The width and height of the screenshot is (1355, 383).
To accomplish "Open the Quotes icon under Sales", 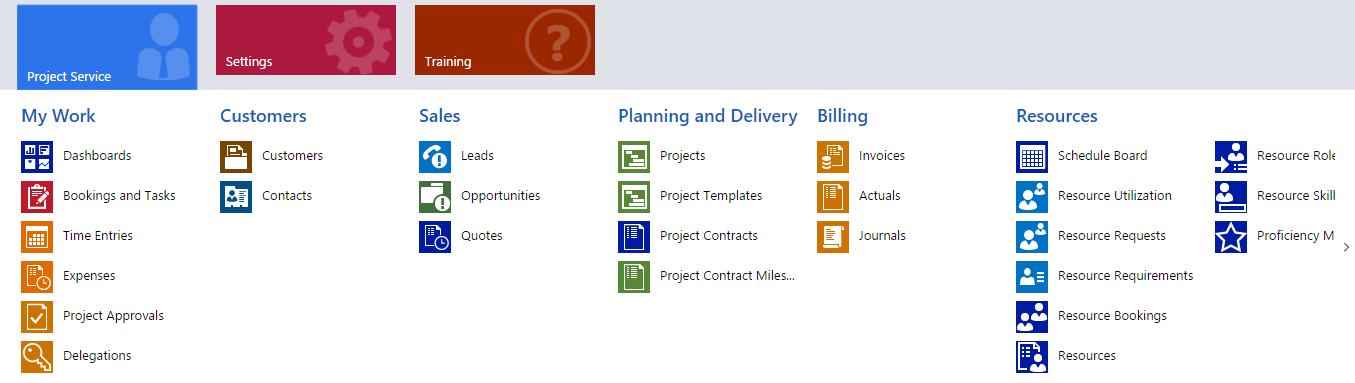I will tap(435, 237).
